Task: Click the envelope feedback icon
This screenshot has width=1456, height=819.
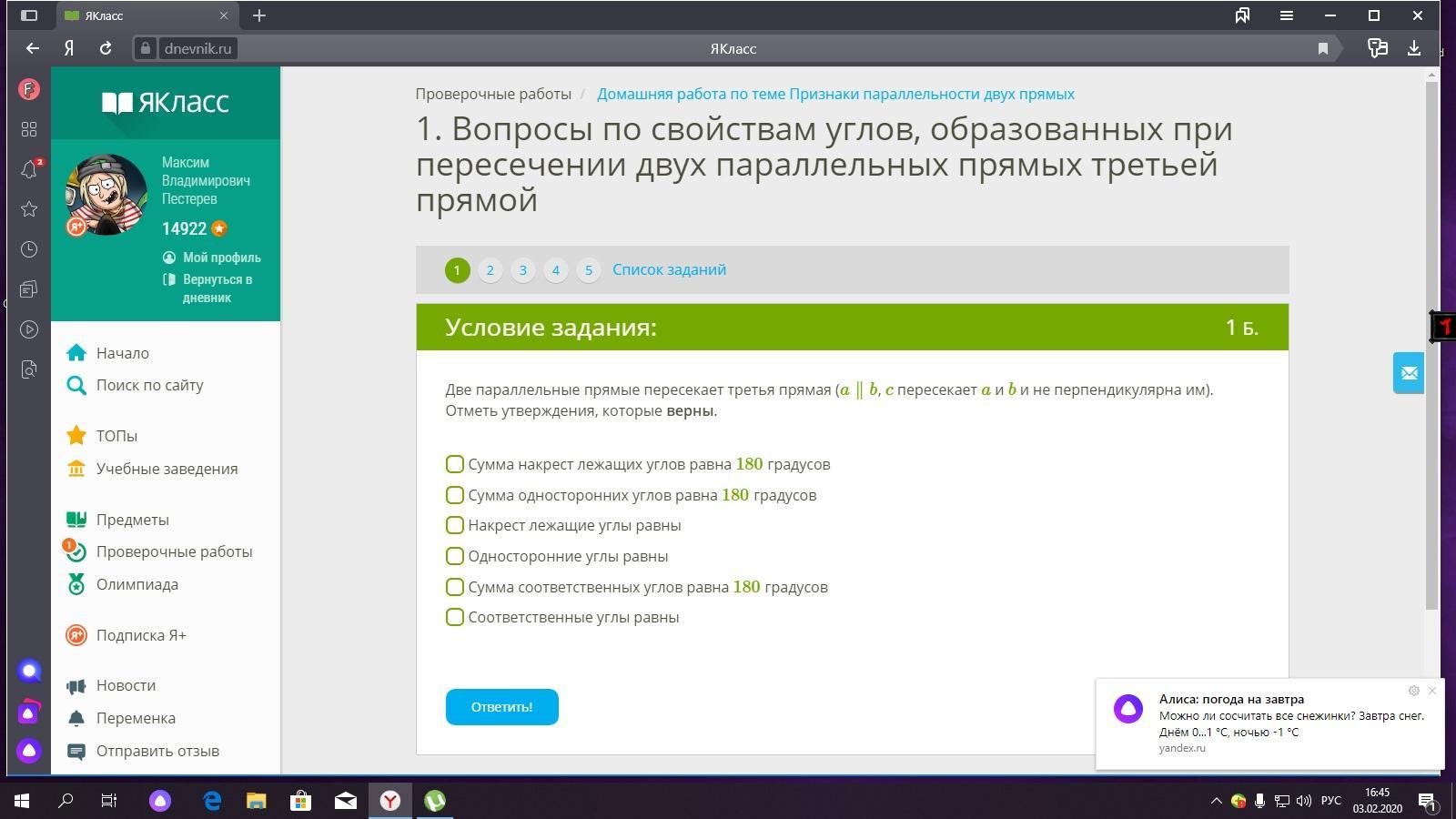Action: tap(1409, 373)
